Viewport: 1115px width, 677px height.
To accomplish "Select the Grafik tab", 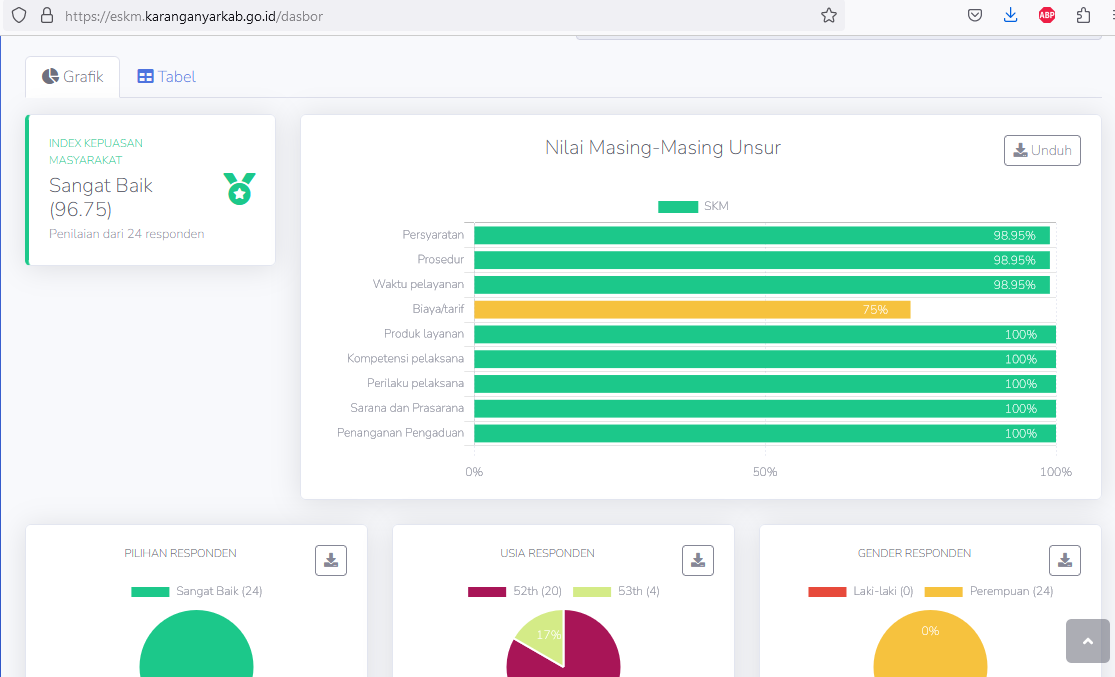I will click(73, 77).
